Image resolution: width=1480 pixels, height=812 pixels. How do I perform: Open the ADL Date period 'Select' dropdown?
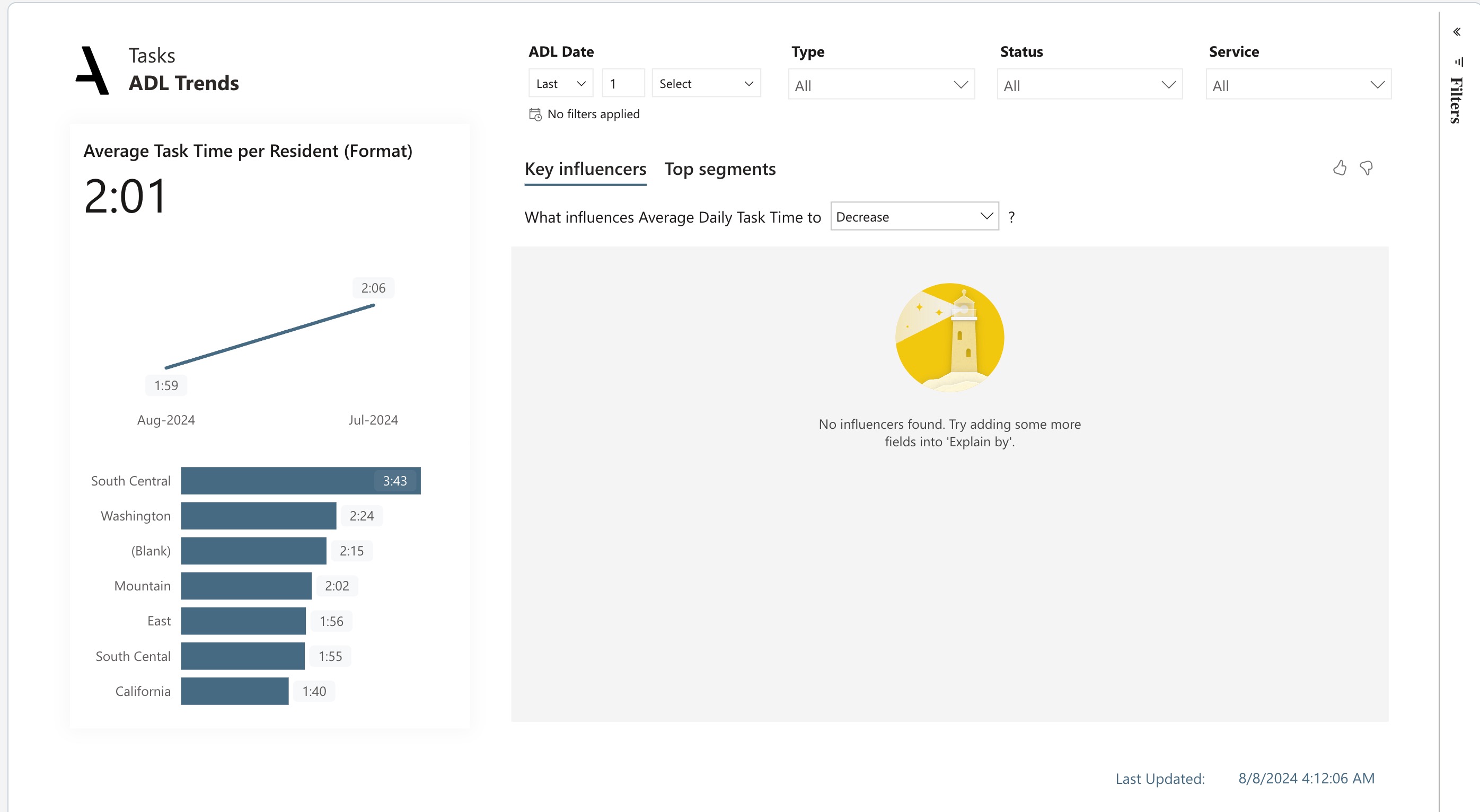[706, 84]
